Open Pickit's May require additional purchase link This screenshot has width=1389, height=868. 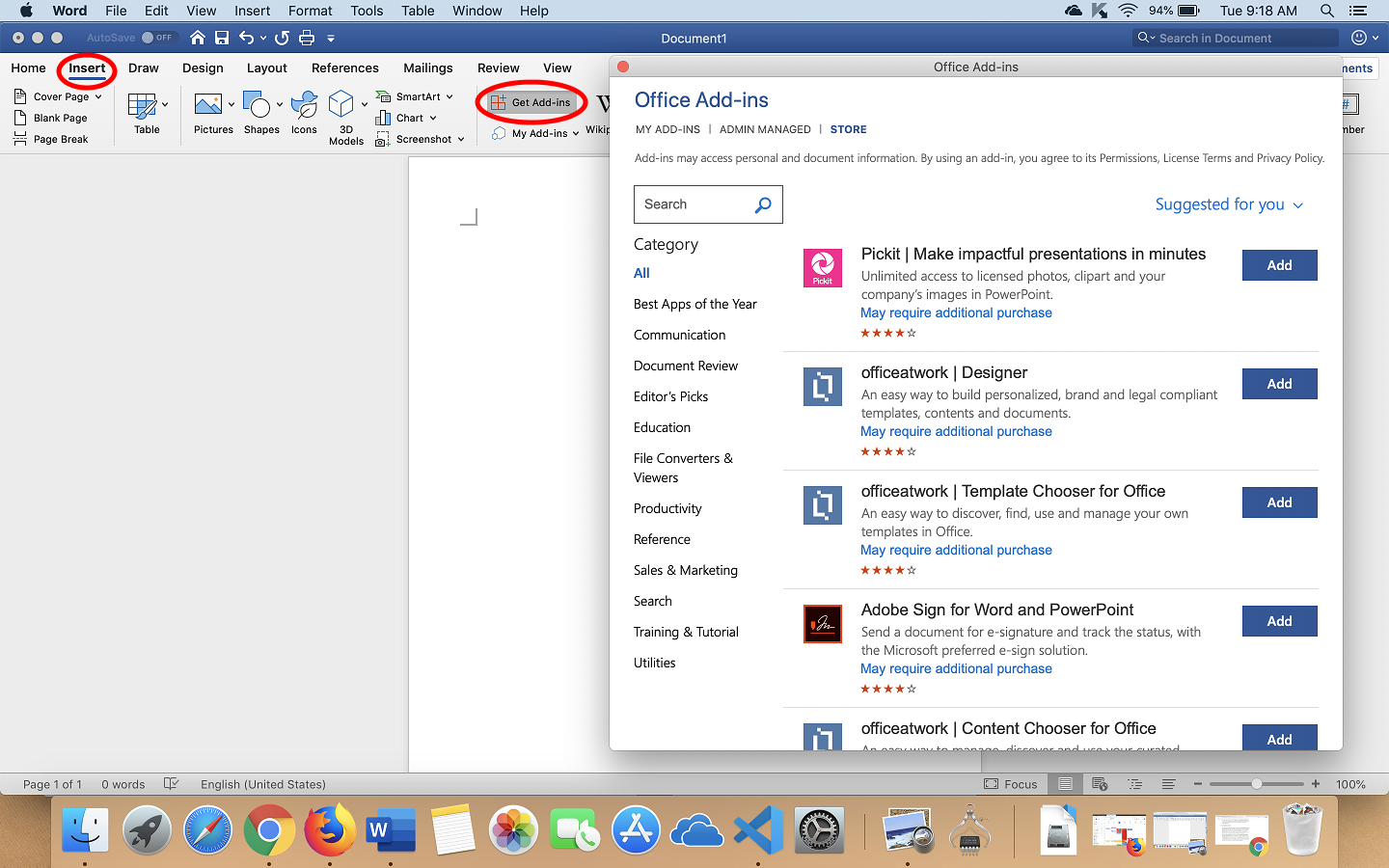tap(956, 312)
